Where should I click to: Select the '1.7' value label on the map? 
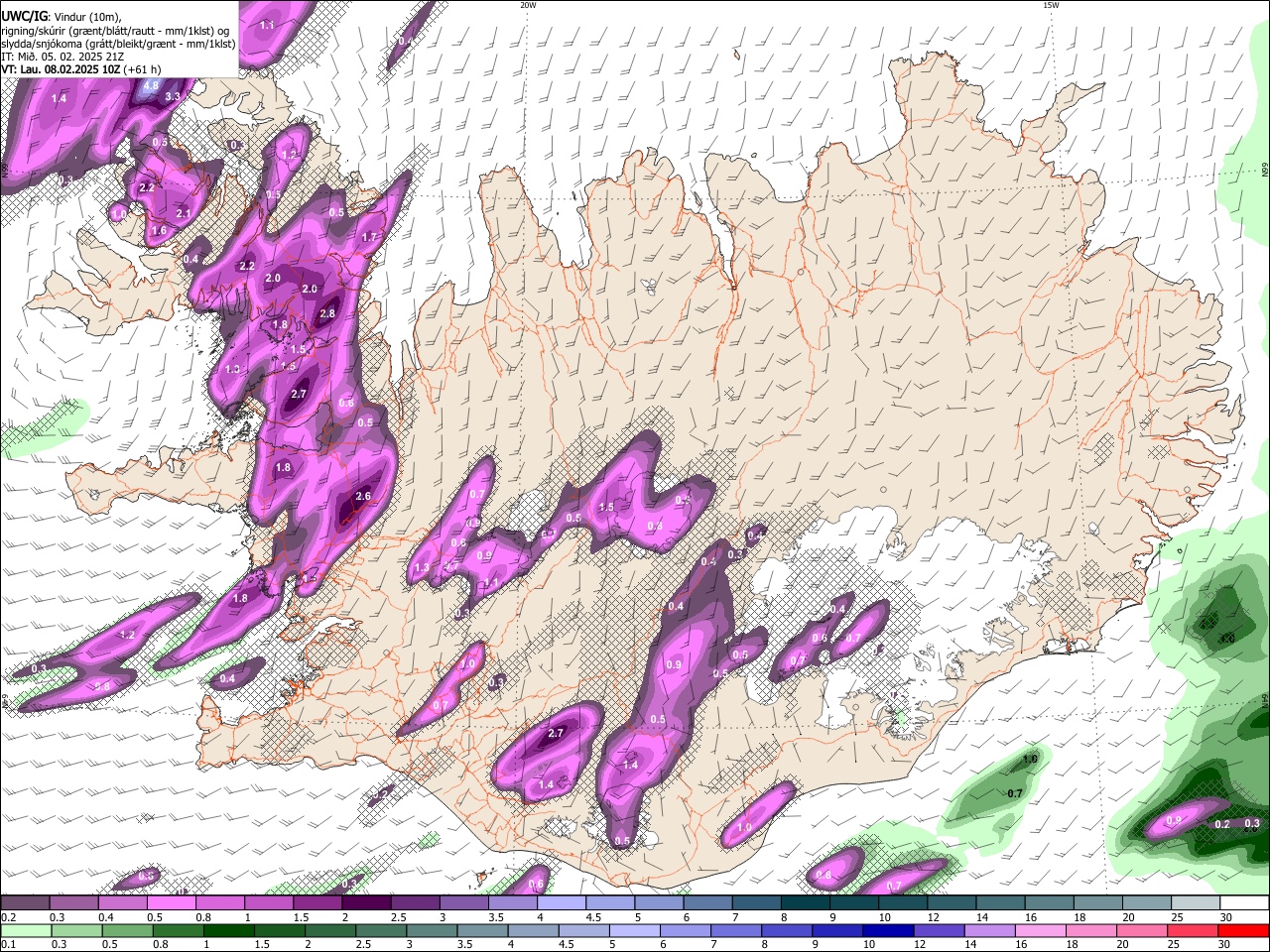click(370, 238)
